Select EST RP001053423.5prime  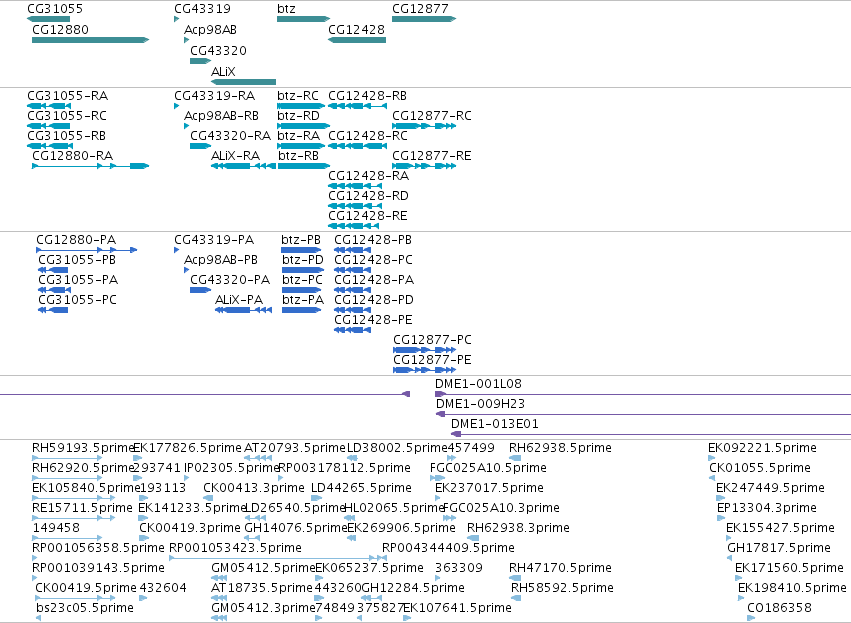coord(236,548)
